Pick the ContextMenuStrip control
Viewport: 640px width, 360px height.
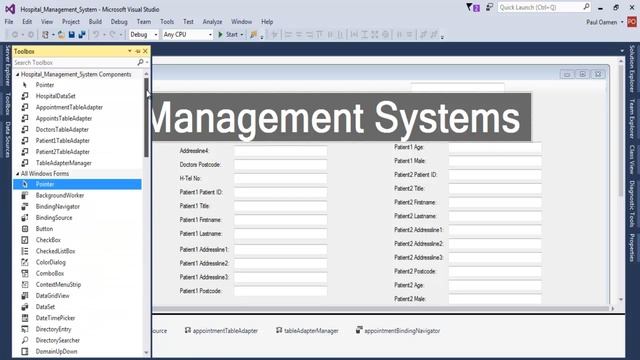[58, 284]
